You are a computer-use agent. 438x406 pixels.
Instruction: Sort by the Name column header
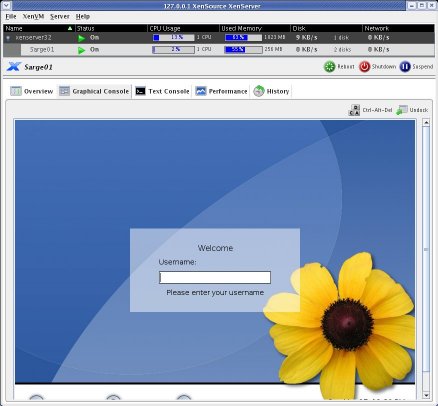[x=39, y=28]
